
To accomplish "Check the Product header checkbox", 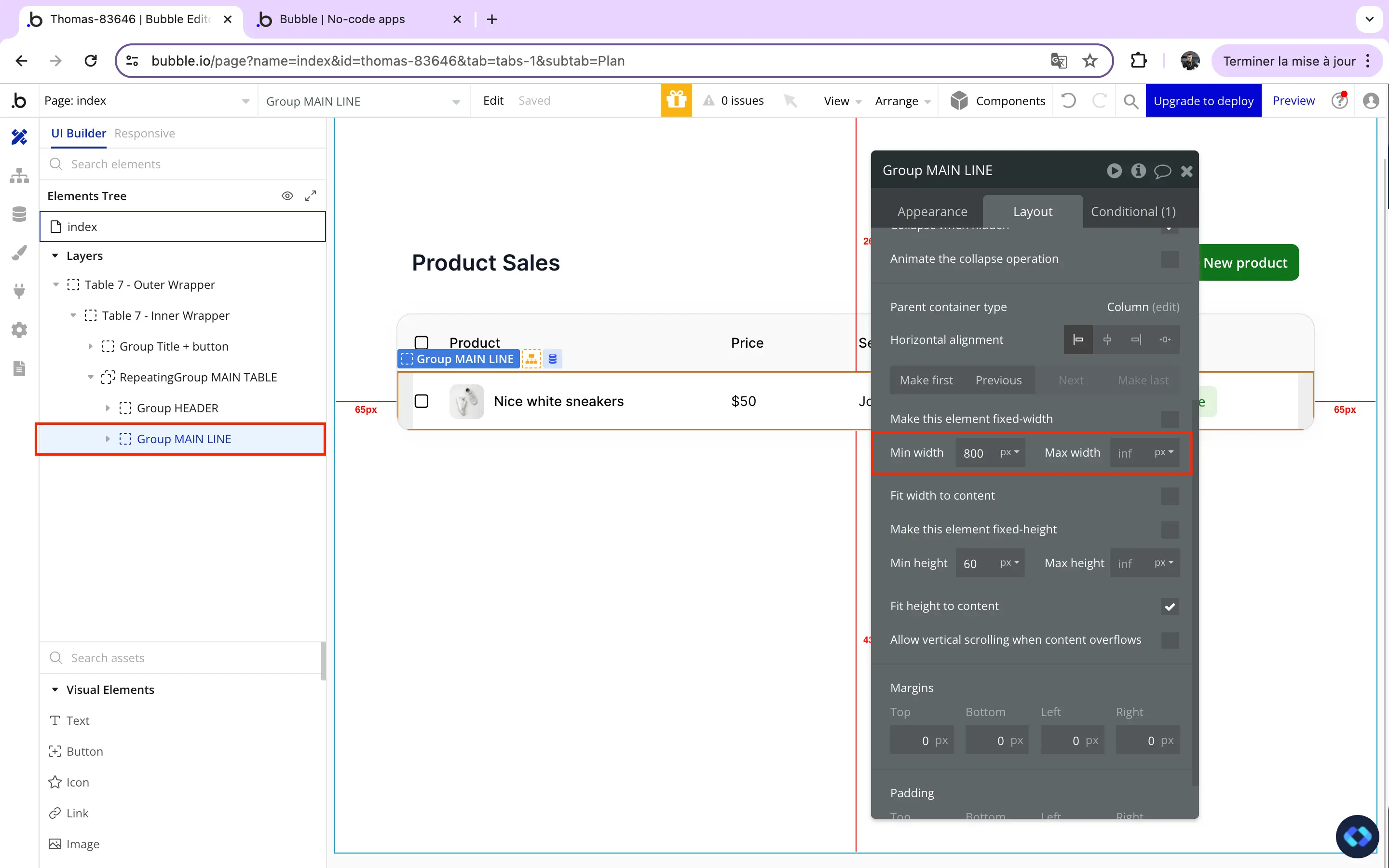I will [422, 343].
